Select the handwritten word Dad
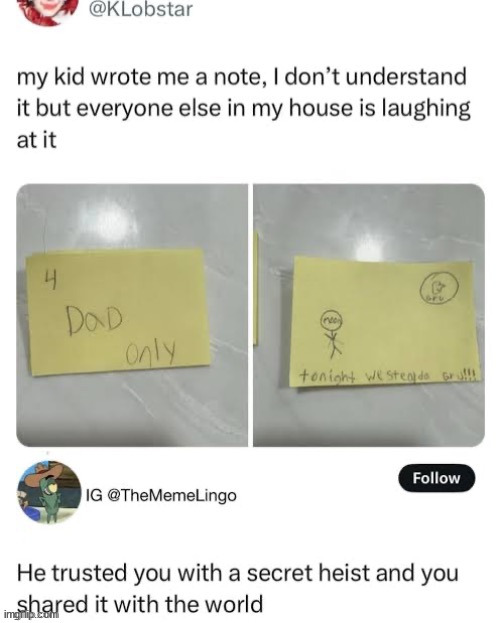 pos(95,321)
